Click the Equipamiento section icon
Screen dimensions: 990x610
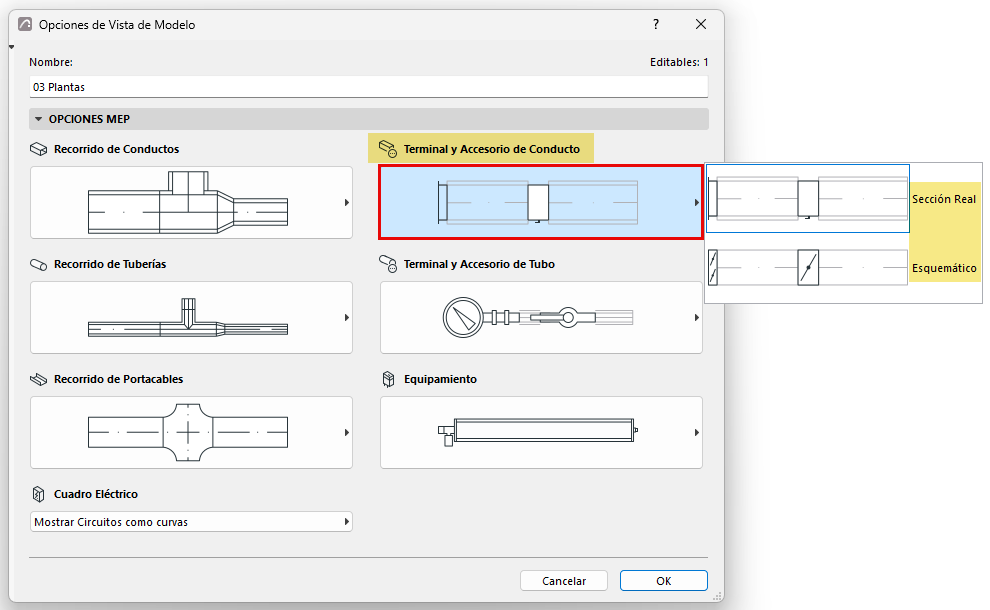tap(388, 379)
